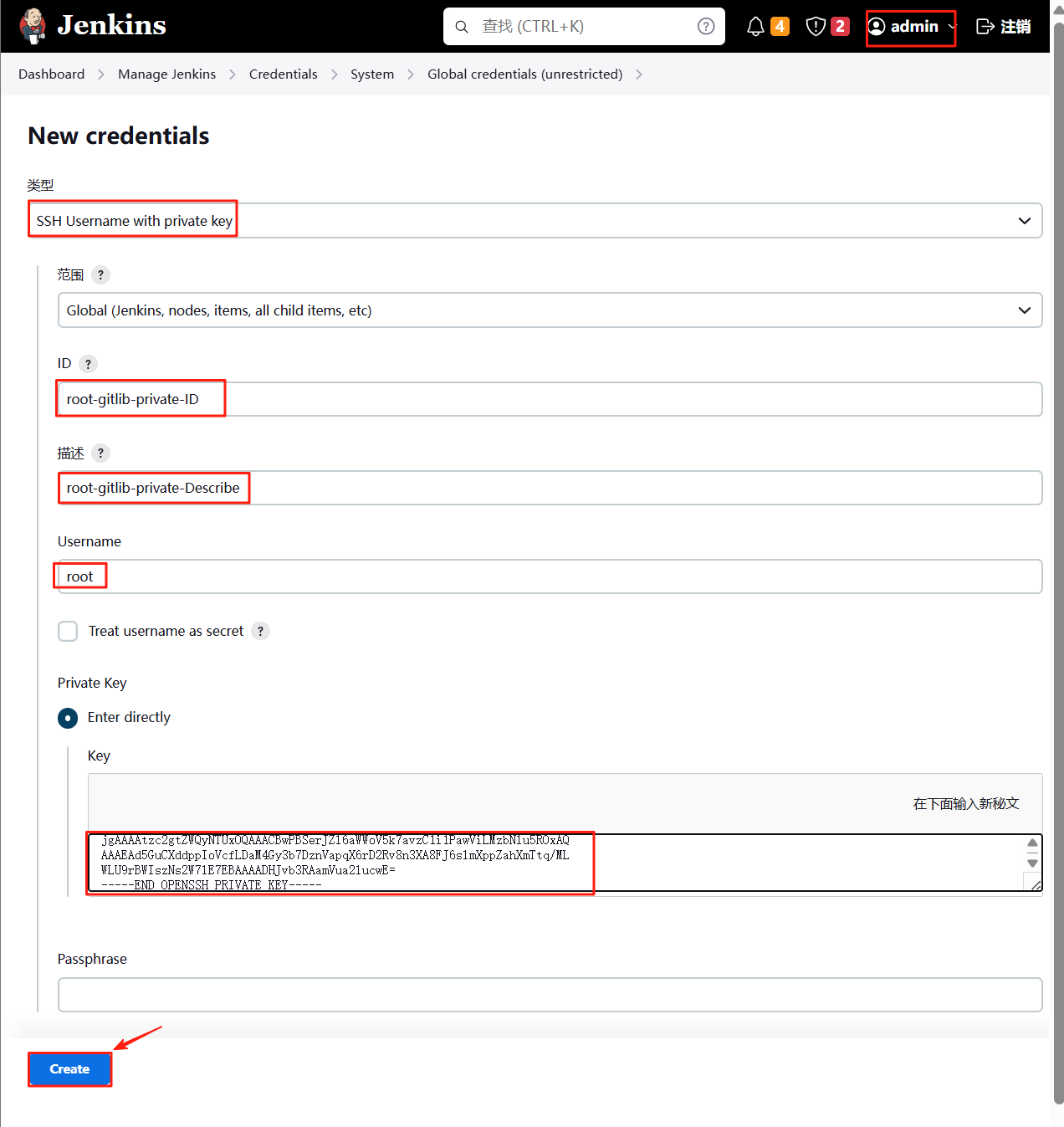The height and width of the screenshot is (1127, 1064).
Task: Open security warnings shield icon
Action: coord(816,27)
